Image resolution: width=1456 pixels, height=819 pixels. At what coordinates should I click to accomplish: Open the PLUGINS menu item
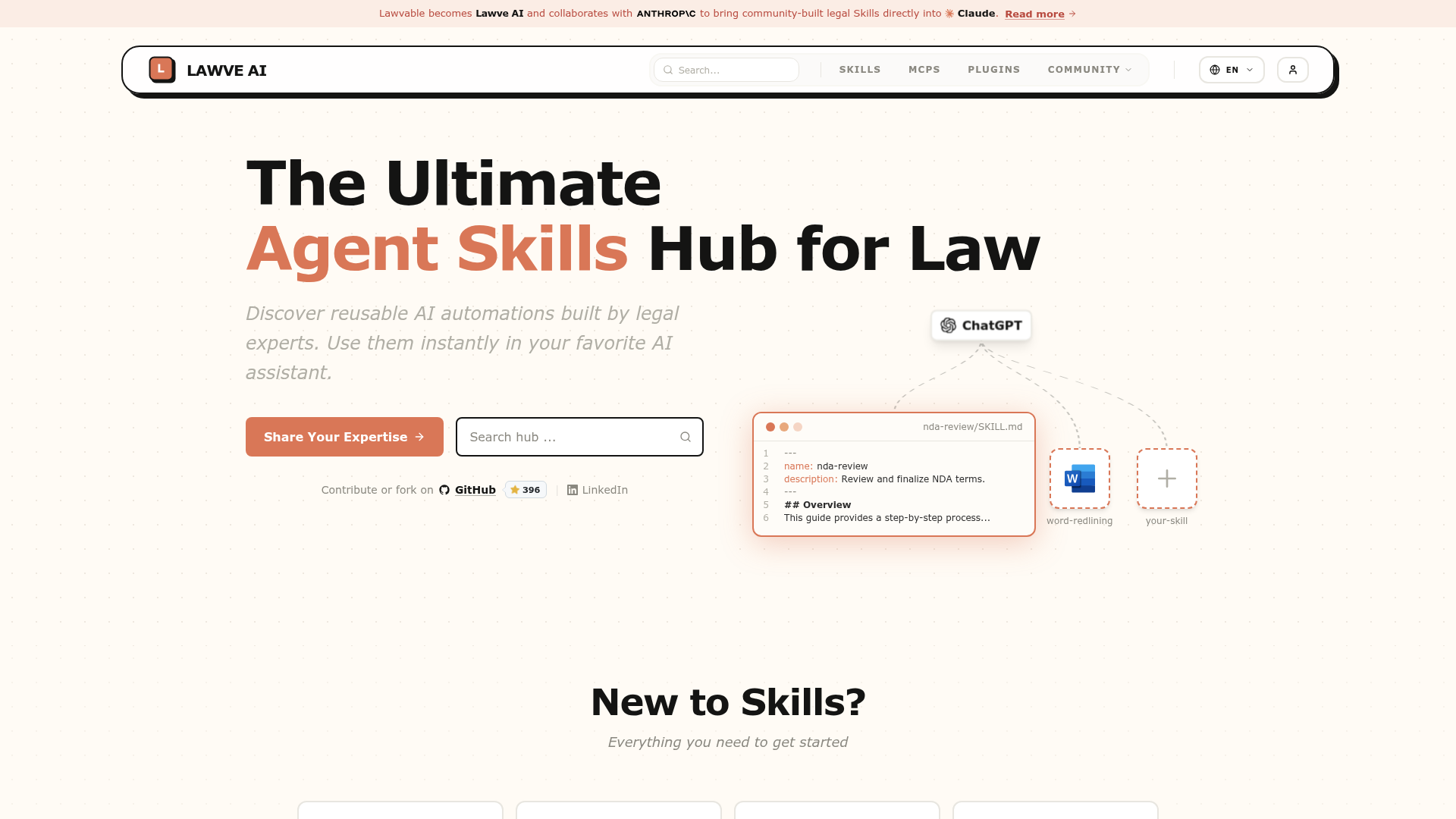pyautogui.click(x=993, y=70)
